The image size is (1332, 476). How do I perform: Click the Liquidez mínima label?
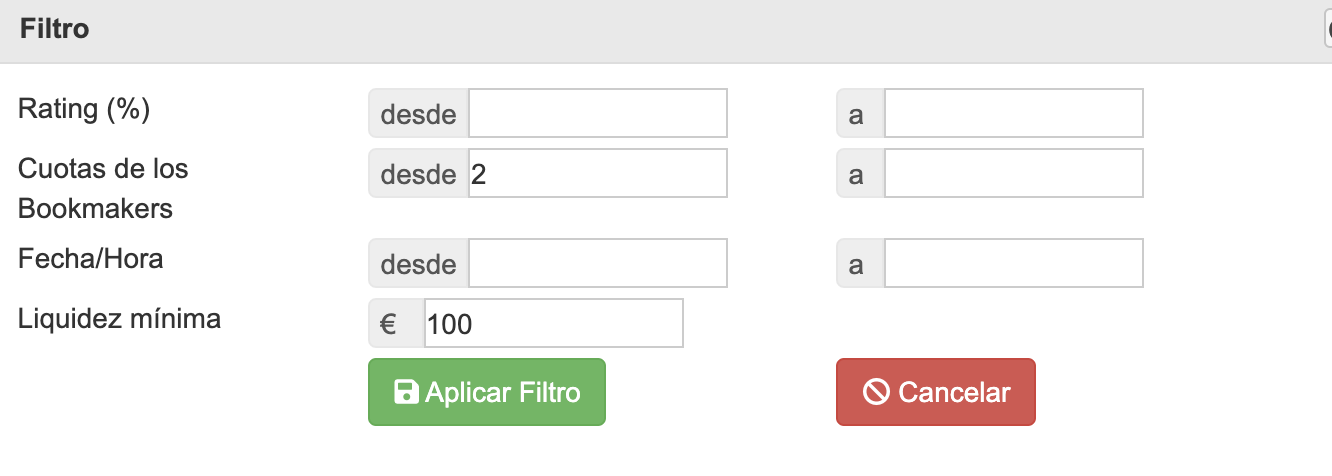pyautogui.click(x=120, y=319)
